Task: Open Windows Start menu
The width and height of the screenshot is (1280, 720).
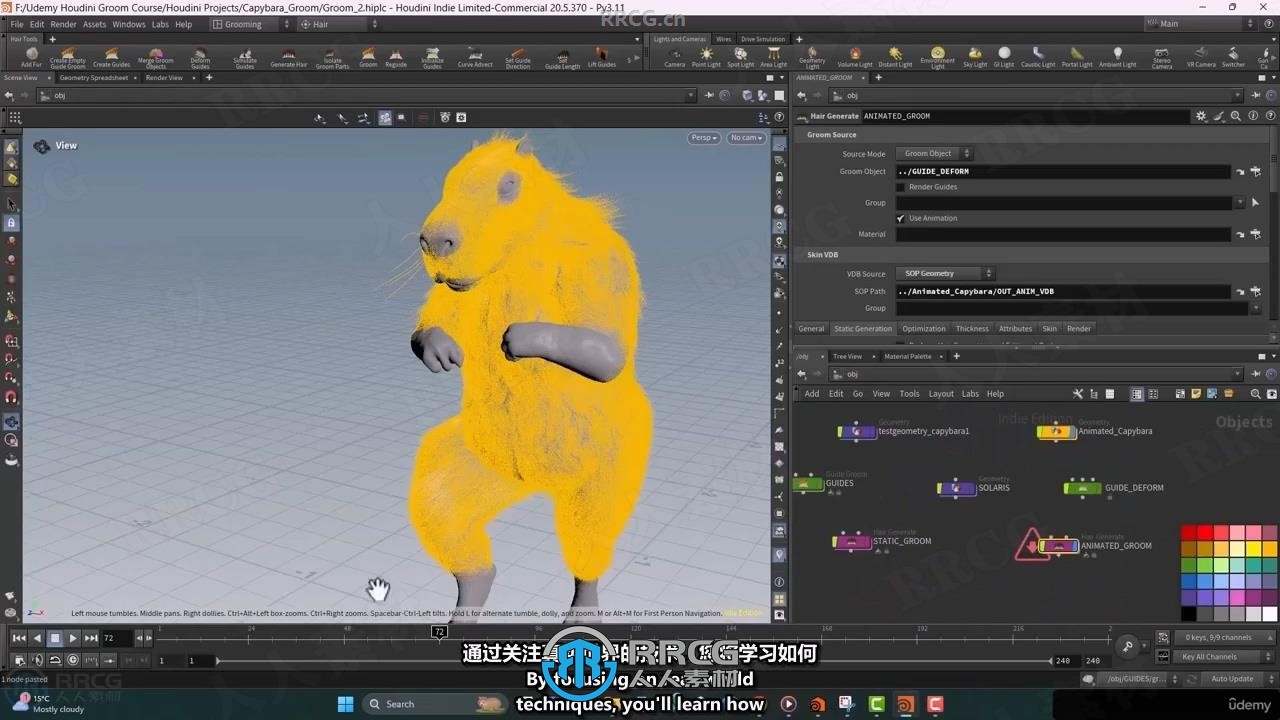Action: (345, 704)
